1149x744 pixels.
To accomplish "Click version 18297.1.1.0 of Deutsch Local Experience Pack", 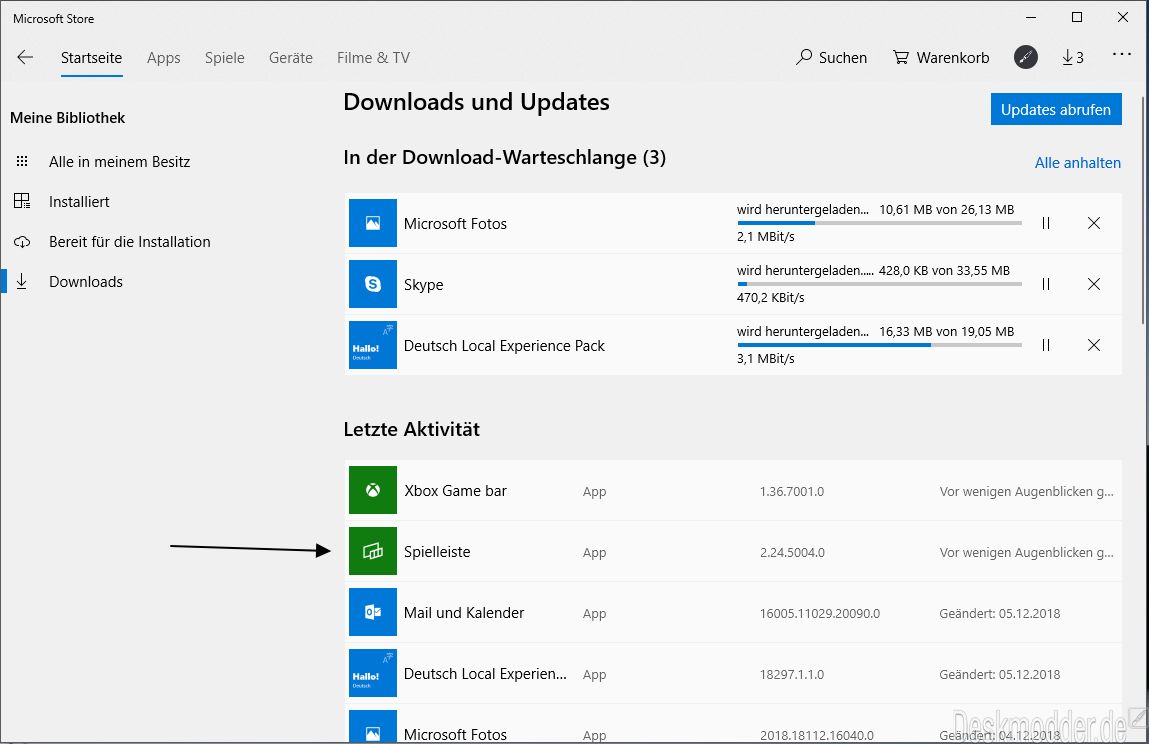I will (791, 674).
